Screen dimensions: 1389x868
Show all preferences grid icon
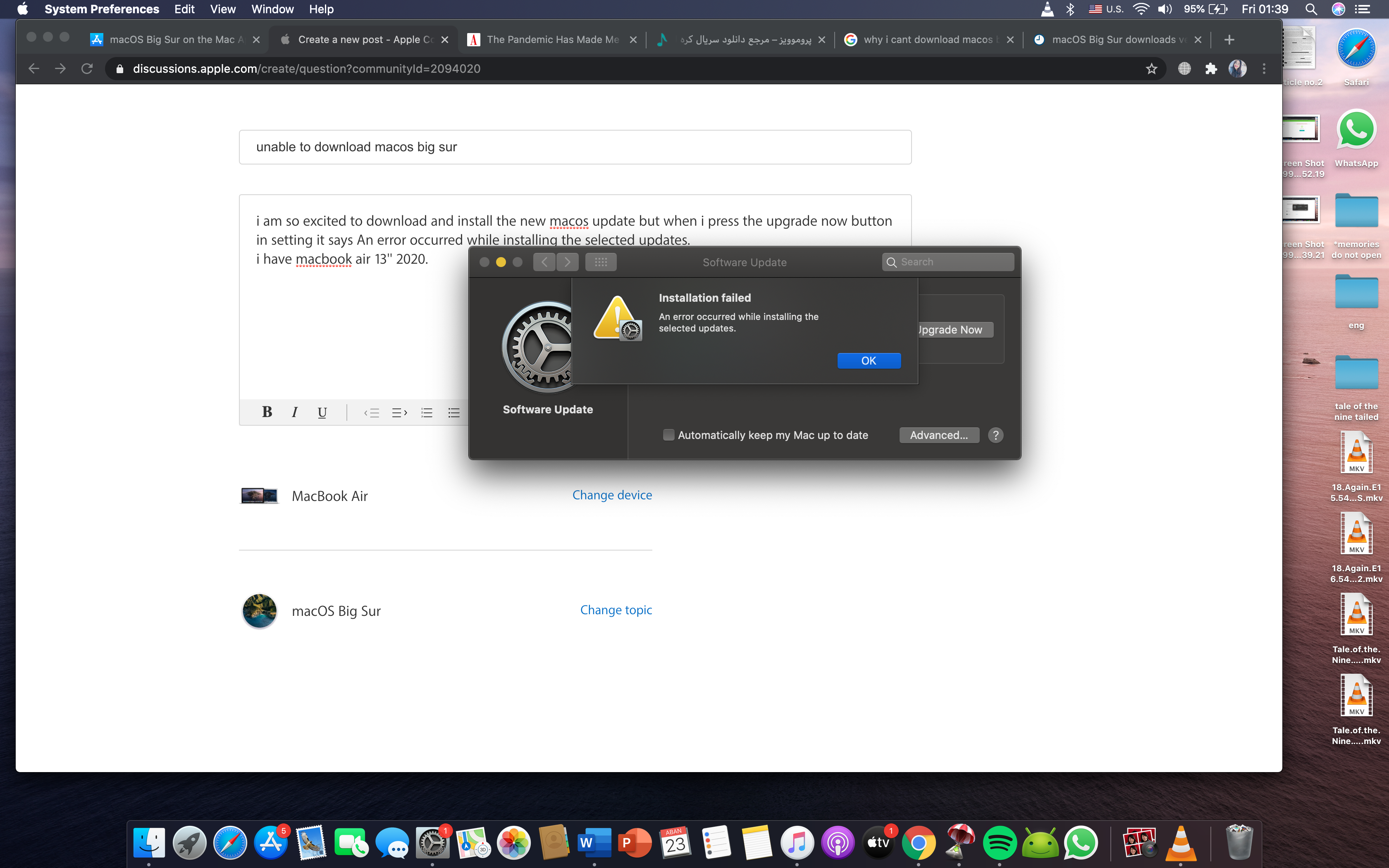(600, 262)
